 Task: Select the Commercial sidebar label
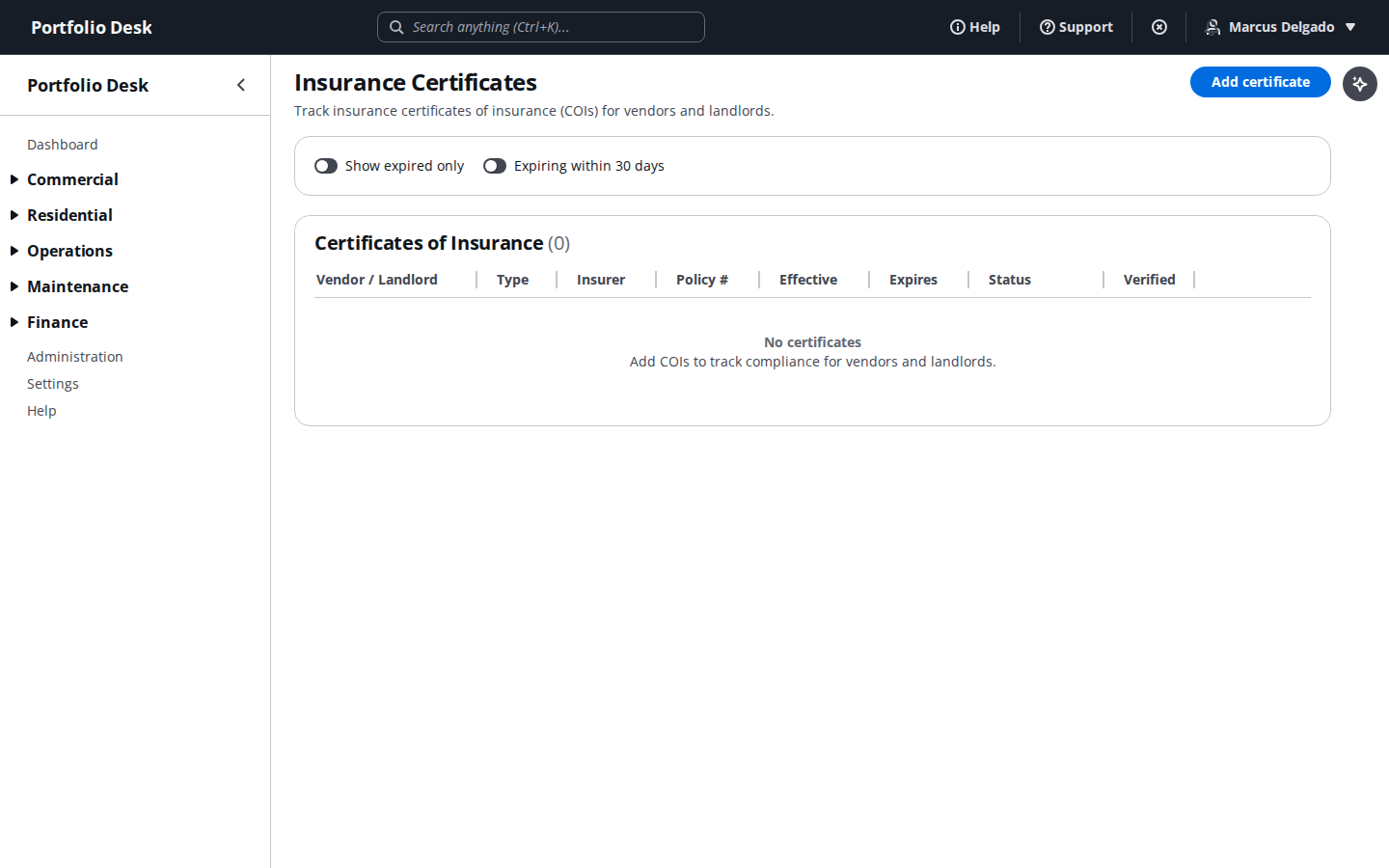pos(72,179)
